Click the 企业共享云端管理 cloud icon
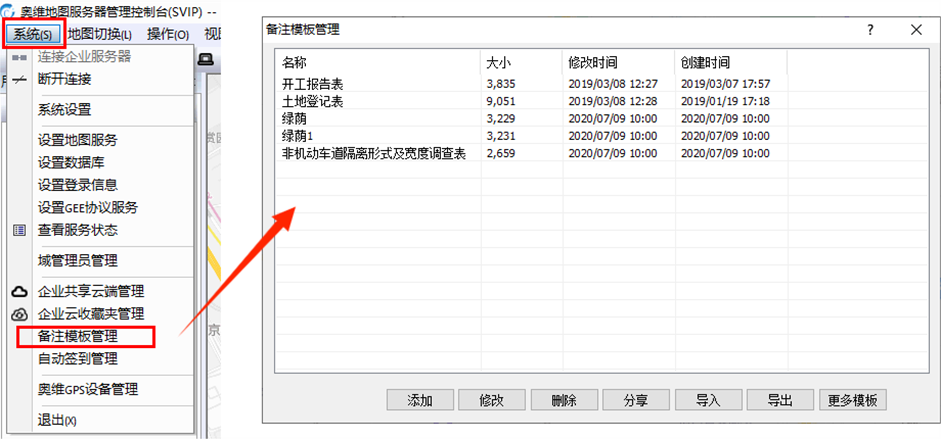941x439 pixels. (19, 292)
